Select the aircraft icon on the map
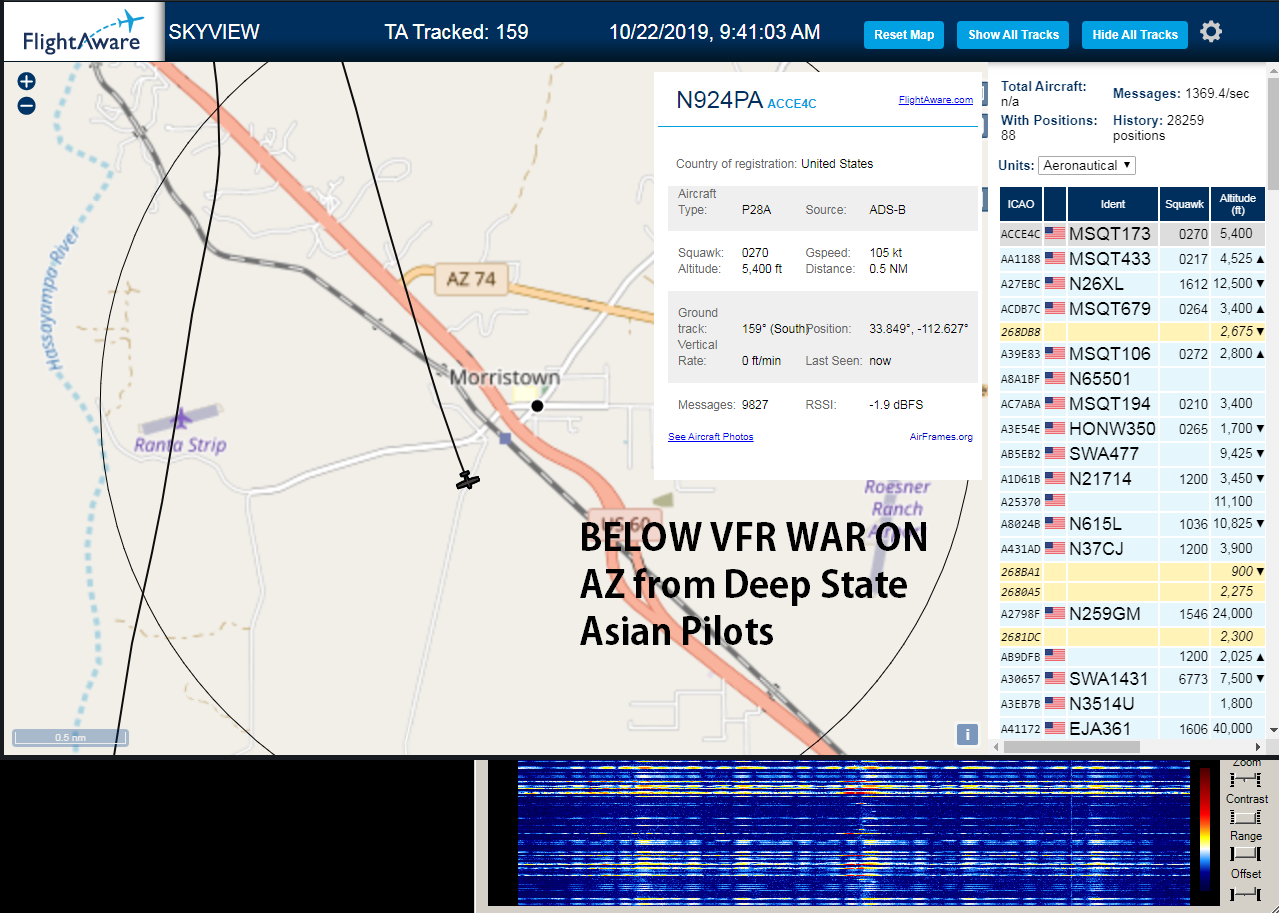 pos(467,480)
